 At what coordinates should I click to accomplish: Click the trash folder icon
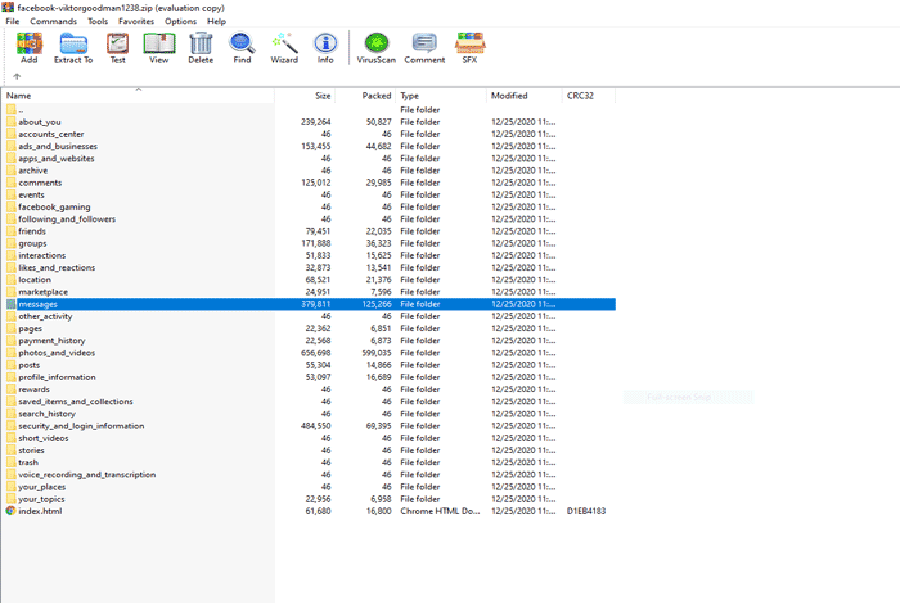click(11, 462)
